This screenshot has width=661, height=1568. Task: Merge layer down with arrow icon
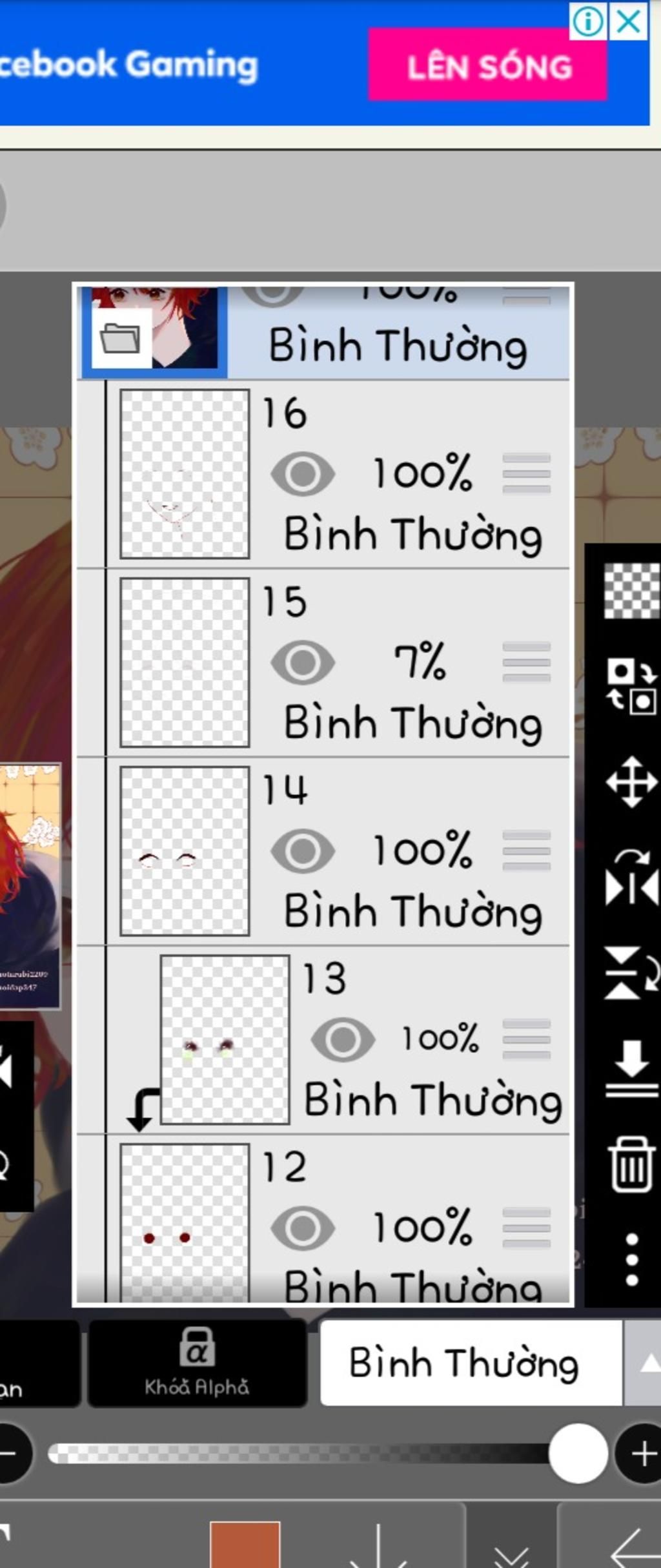pos(631,1068)
